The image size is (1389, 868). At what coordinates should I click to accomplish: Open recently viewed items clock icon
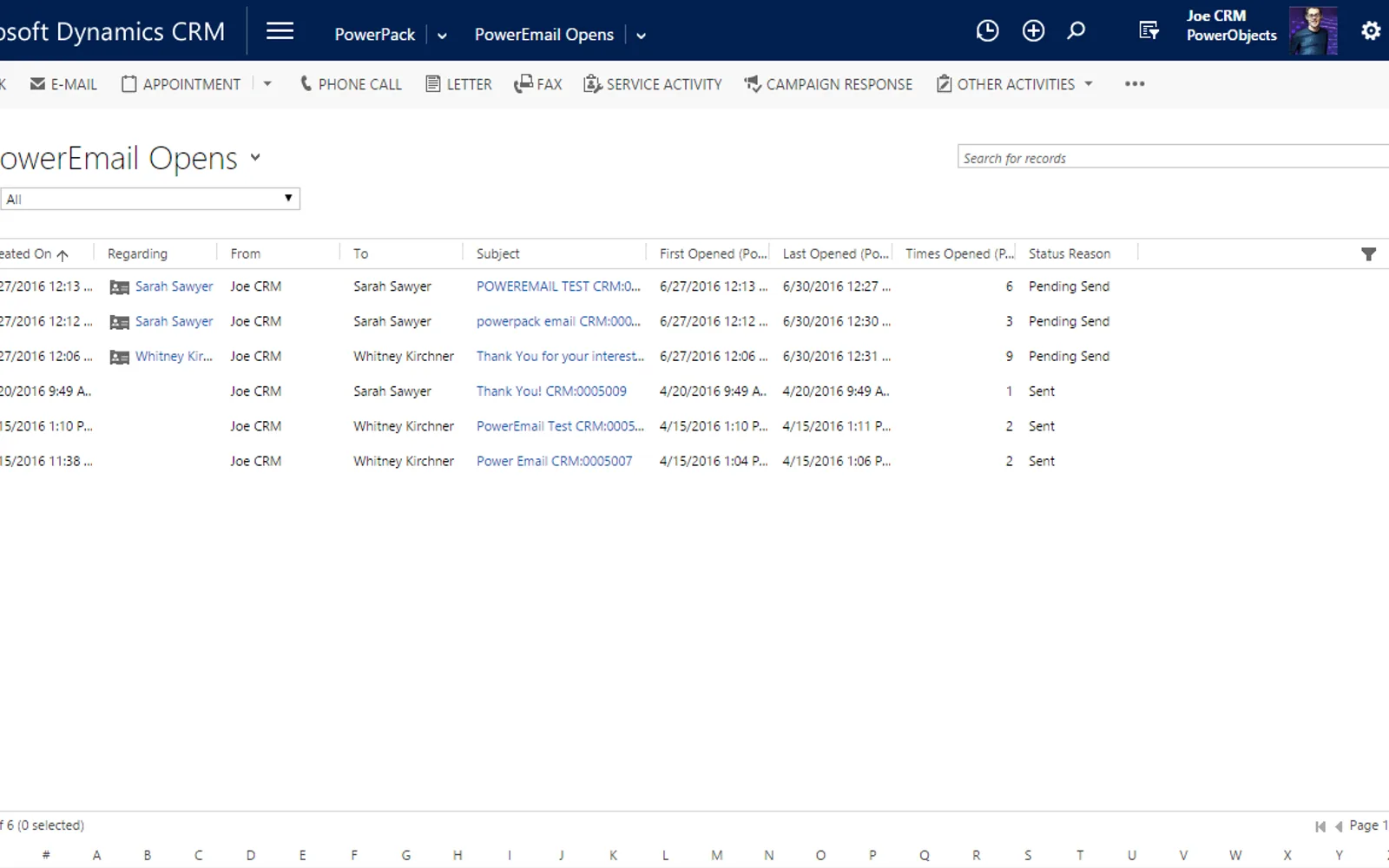coord(987,31)
